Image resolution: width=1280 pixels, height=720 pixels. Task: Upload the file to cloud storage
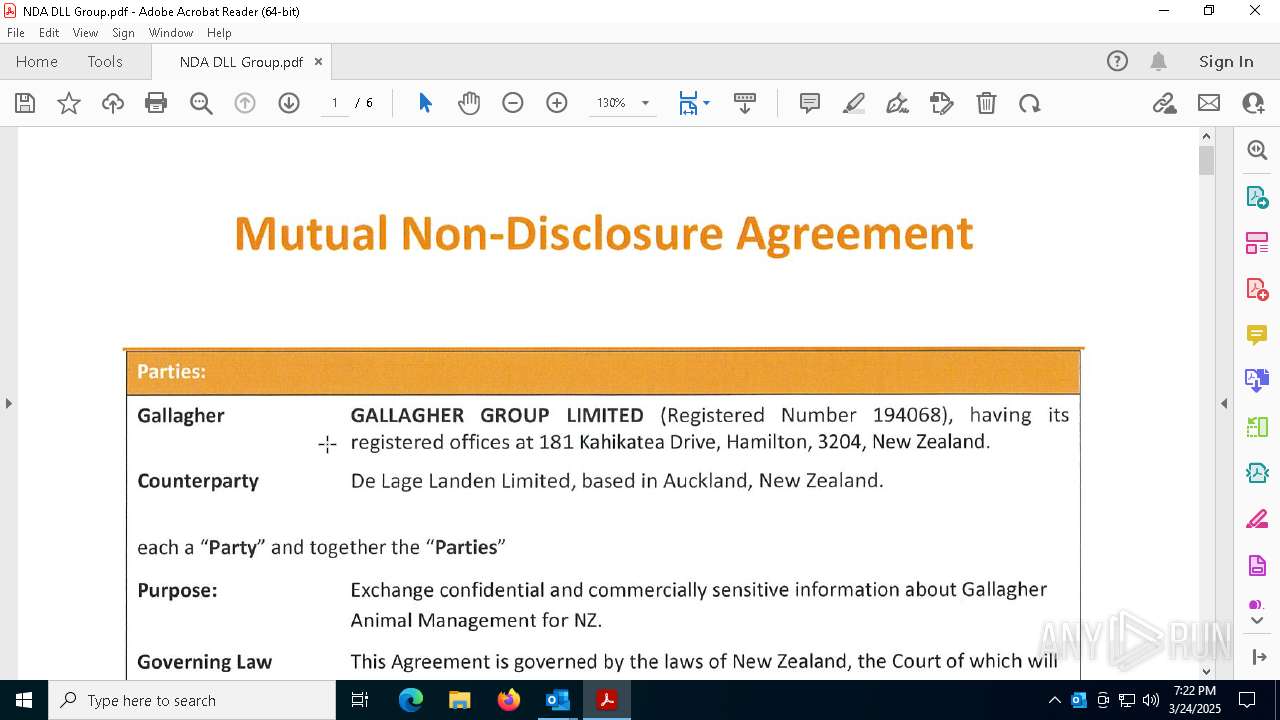[x=113, y=103]
